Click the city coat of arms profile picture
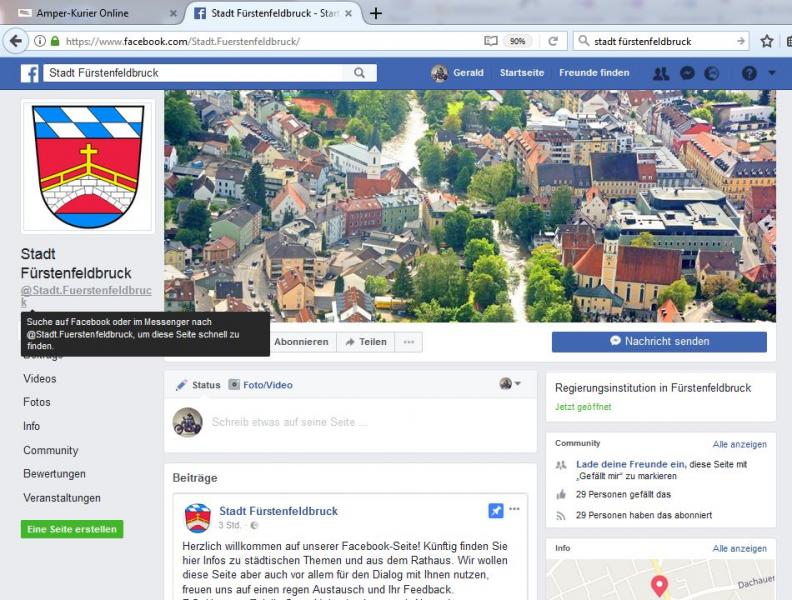This screenshot has width=792, height=600. (88, 166)
